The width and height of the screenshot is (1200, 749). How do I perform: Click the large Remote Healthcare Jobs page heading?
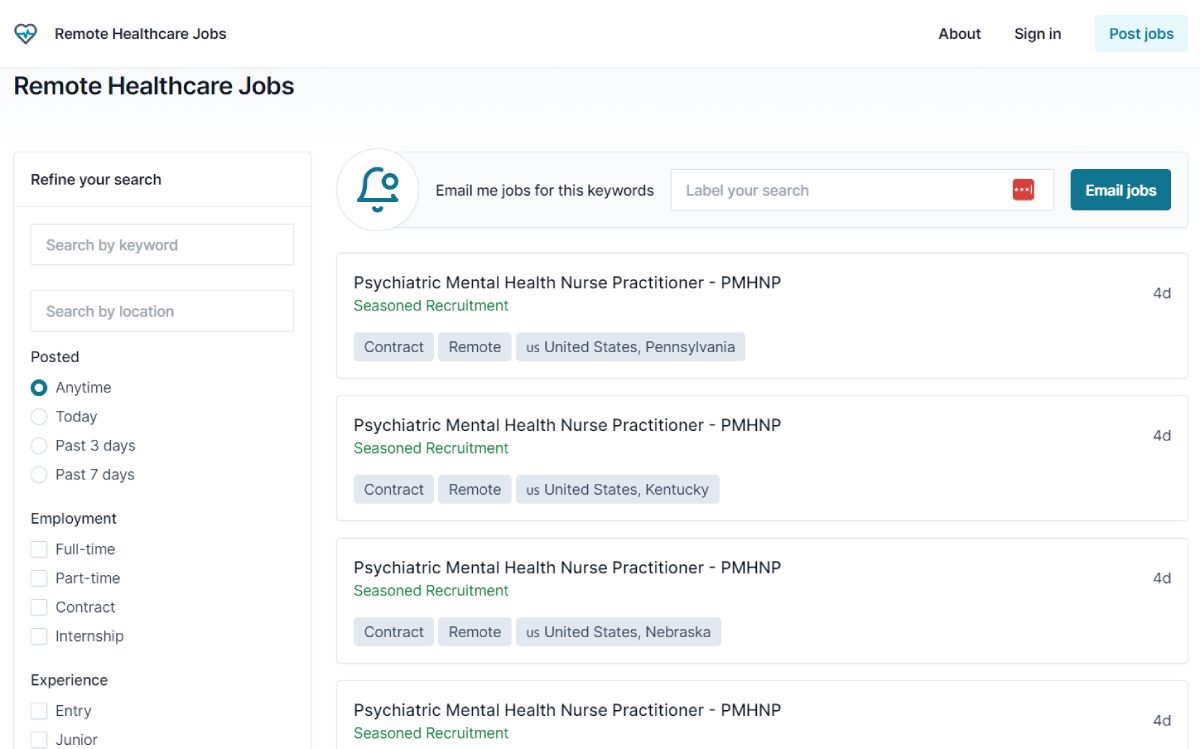[154, 86]
